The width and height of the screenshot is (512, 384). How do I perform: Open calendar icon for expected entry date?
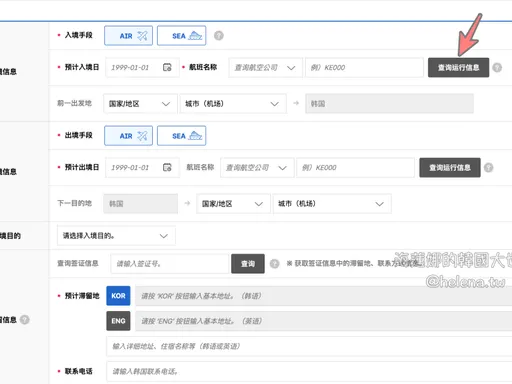pos(167,67)
